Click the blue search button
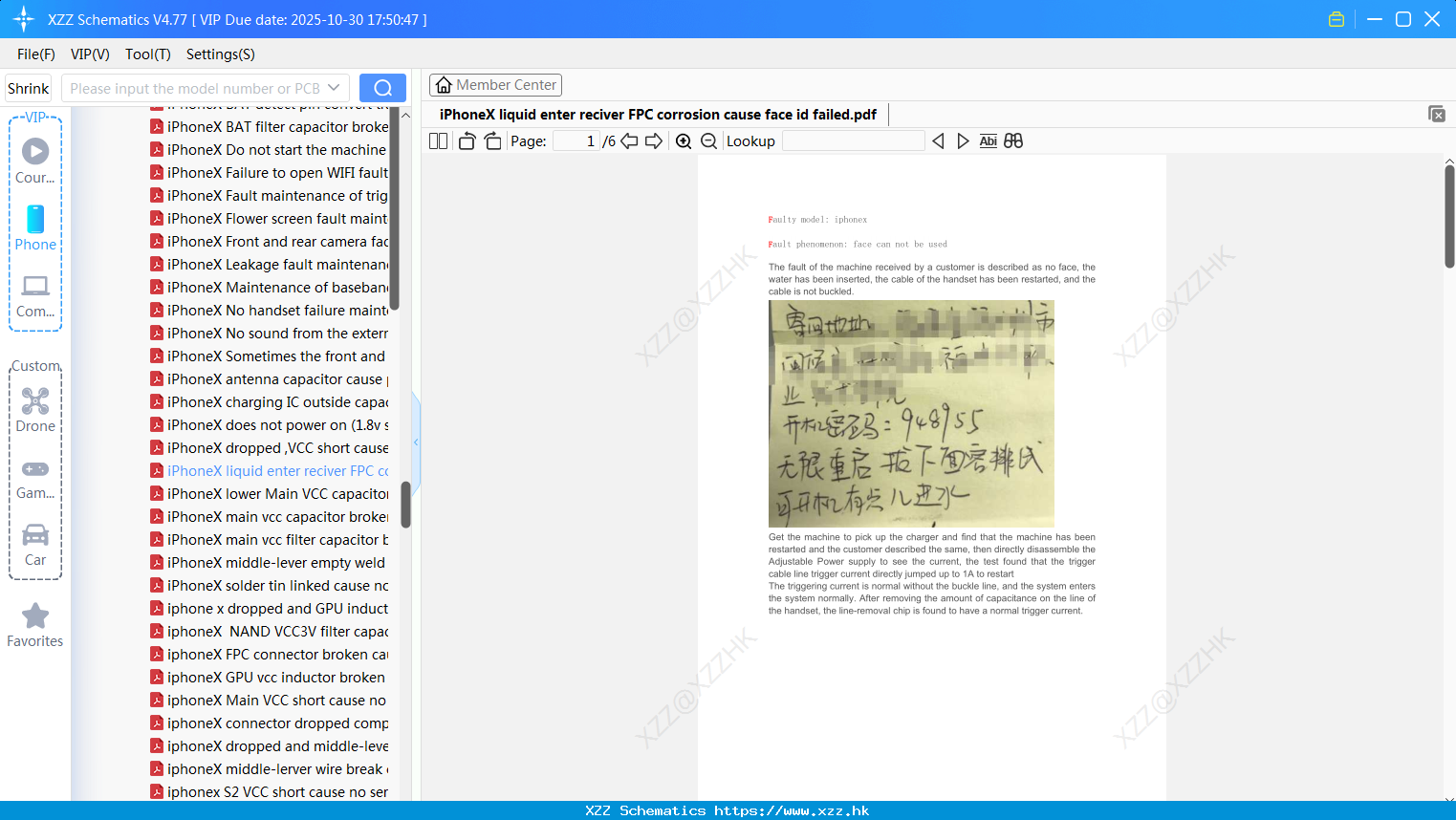Viewport: 1456px width, 820px height. (x=382, y=88)
